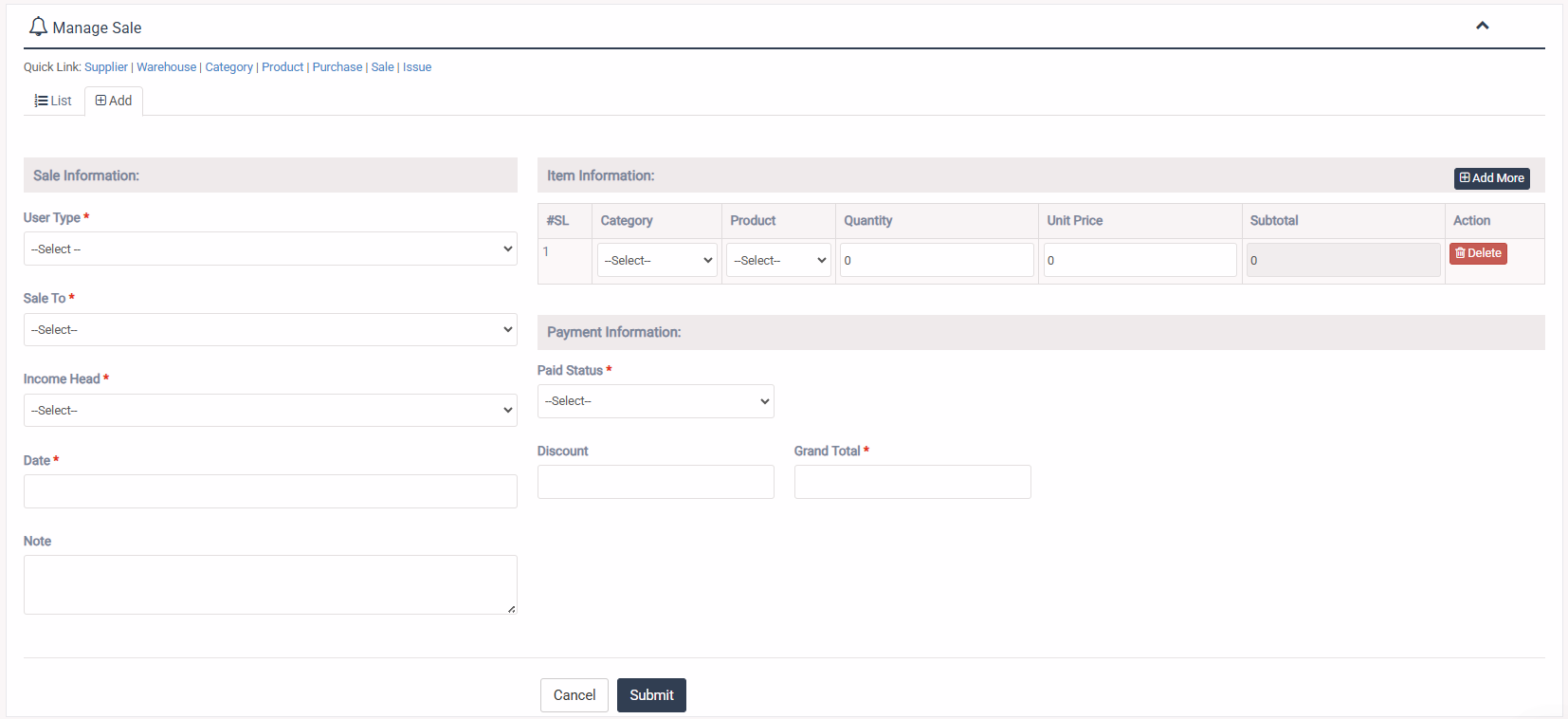
Task: Open the Income Head select box
Action: (x=270, y=410)
